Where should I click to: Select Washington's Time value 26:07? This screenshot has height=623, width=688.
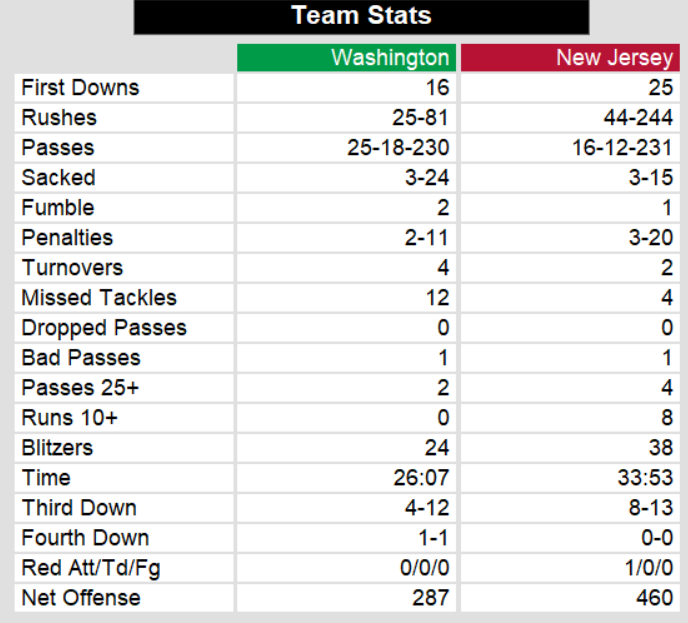tap(422, 478)
